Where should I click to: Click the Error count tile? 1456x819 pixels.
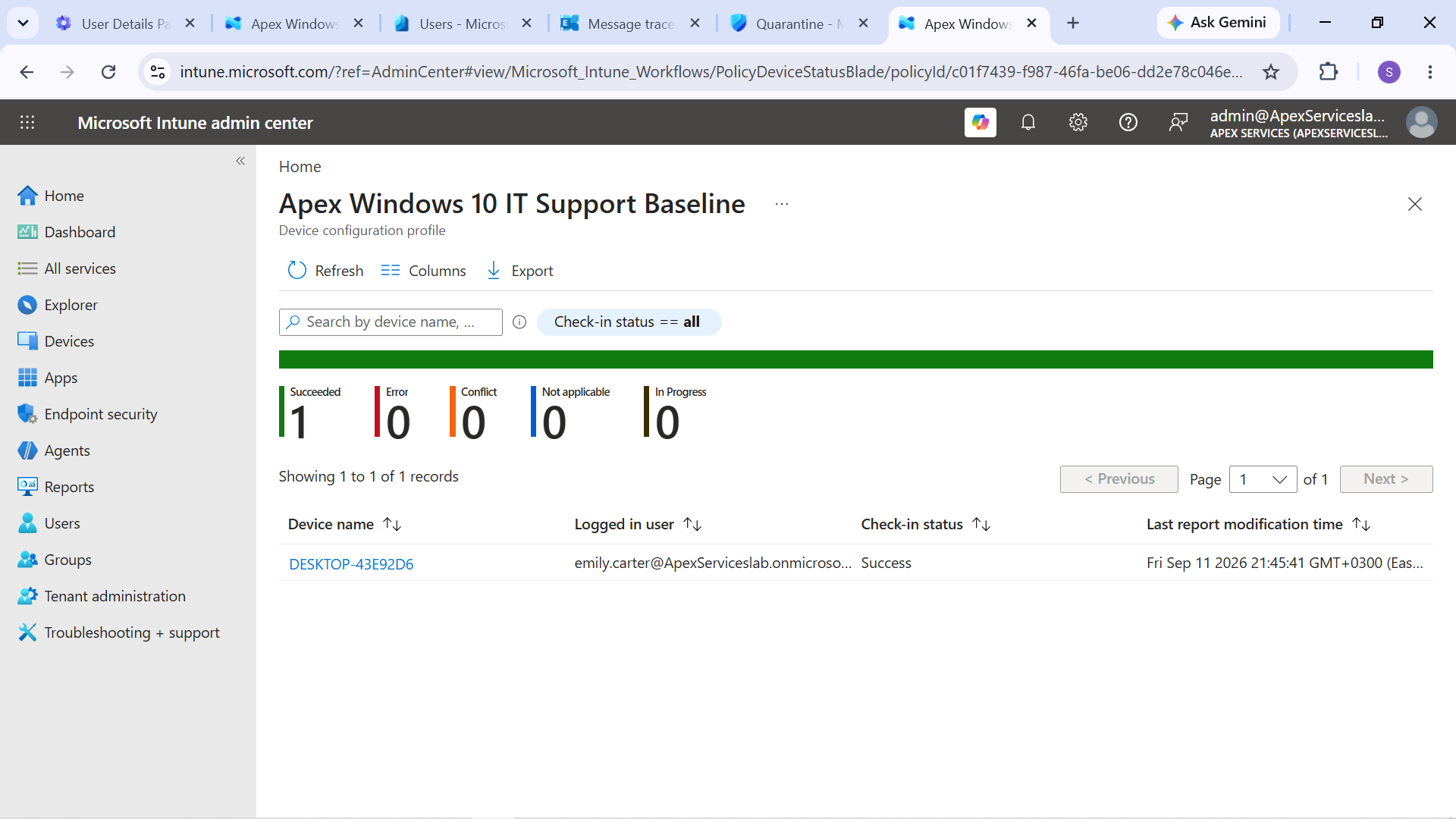click(x=393, y=413)
